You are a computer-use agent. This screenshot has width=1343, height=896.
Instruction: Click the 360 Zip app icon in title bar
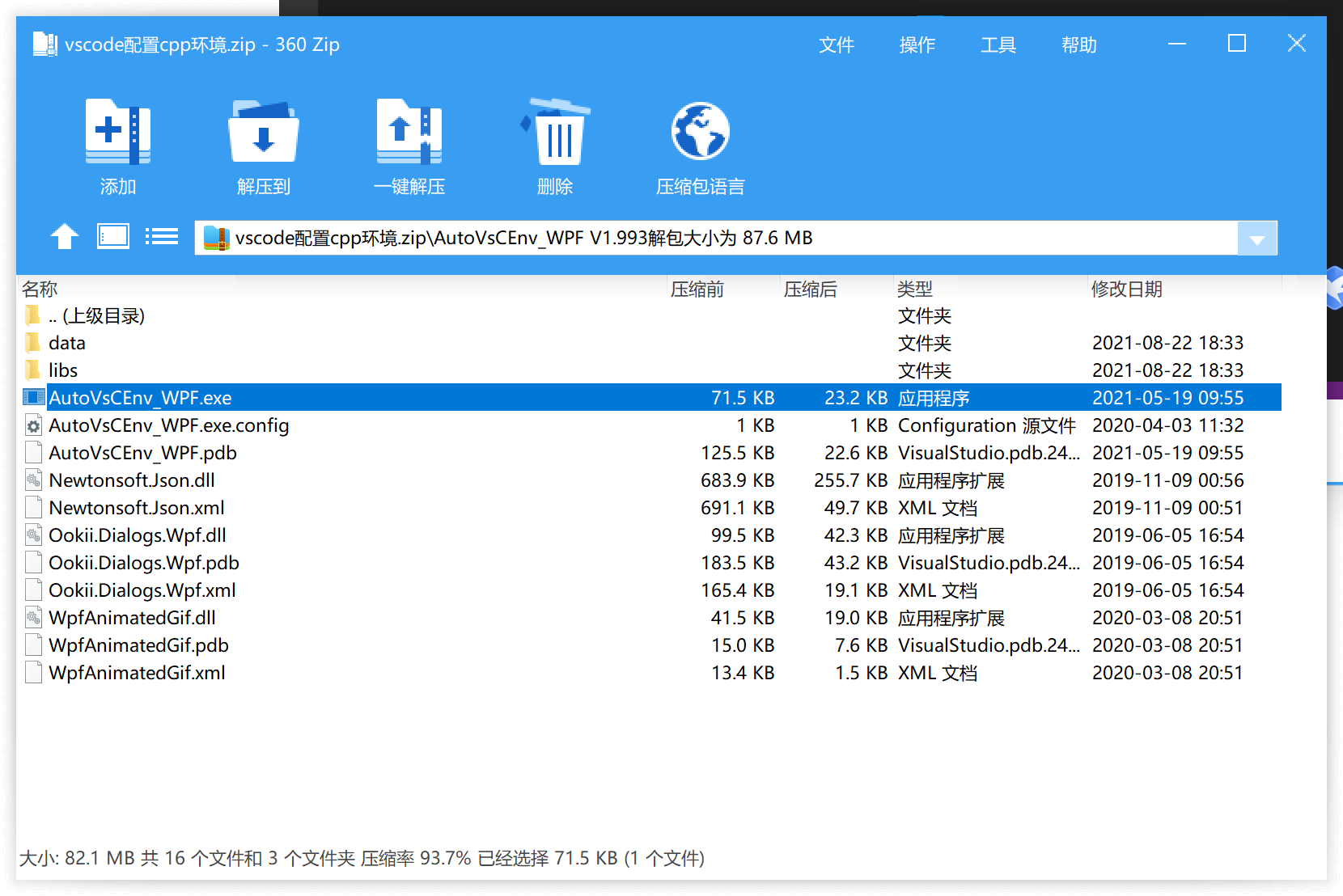[x=44, y=44]
